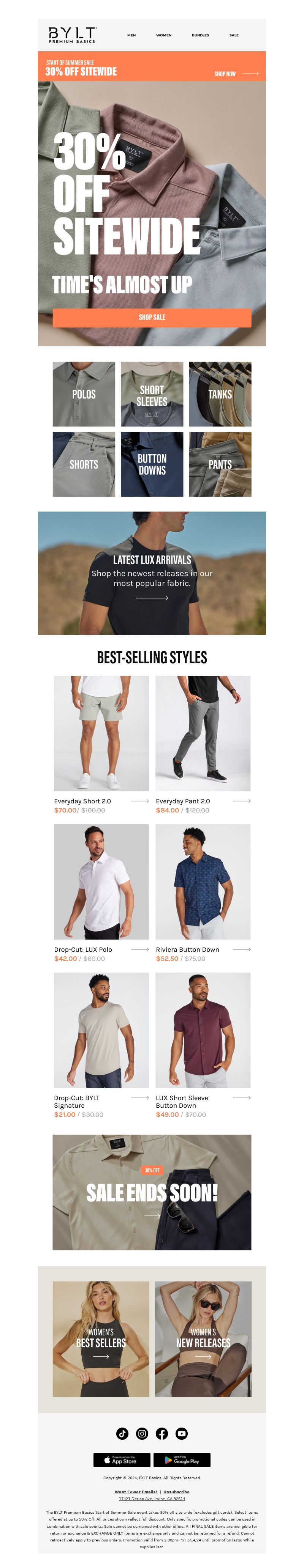Click the arrow next to Everyday Short 2.0
This screenshot has width=304, height=1568.
[140, 801]
